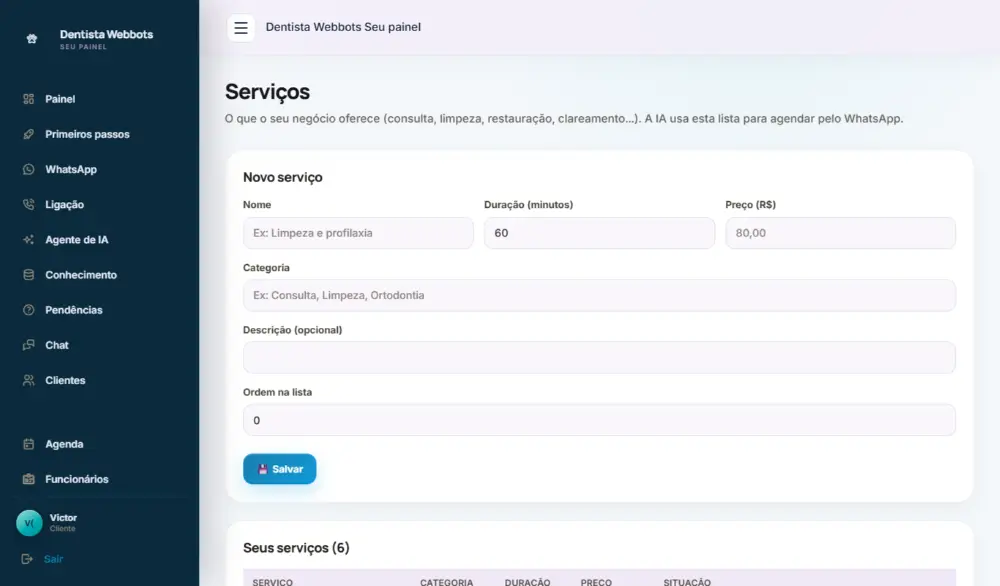Toggle the sidebar with the hamburger button
1000x586 pixels.
click(241, 28)
